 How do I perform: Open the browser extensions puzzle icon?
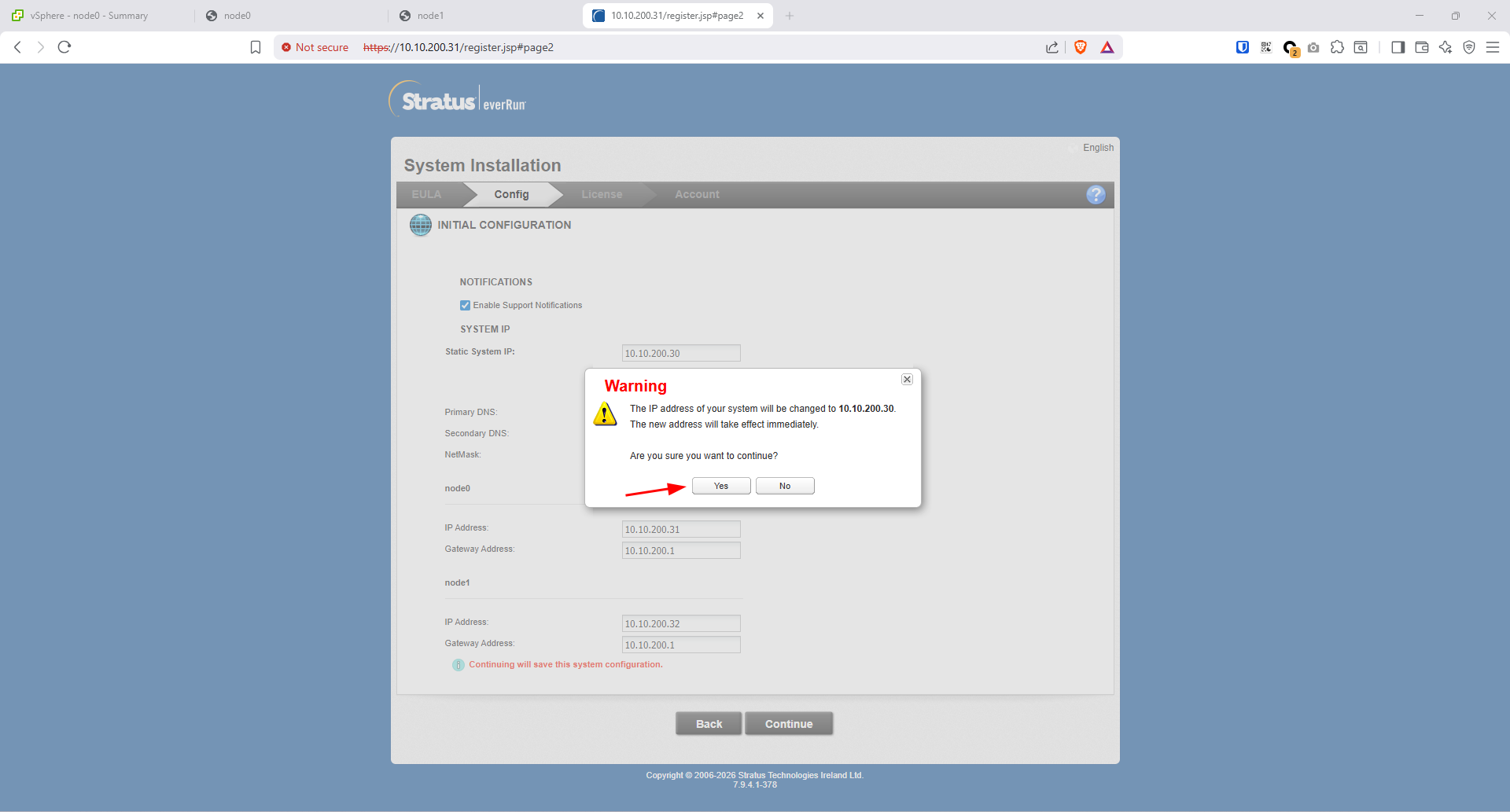(1337, 47)
